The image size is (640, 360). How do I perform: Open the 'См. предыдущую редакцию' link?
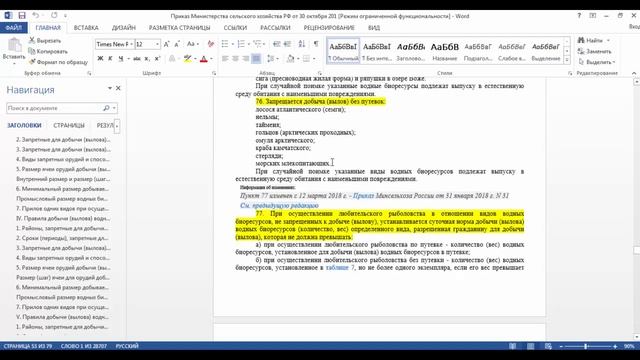(x=279, y=206)
